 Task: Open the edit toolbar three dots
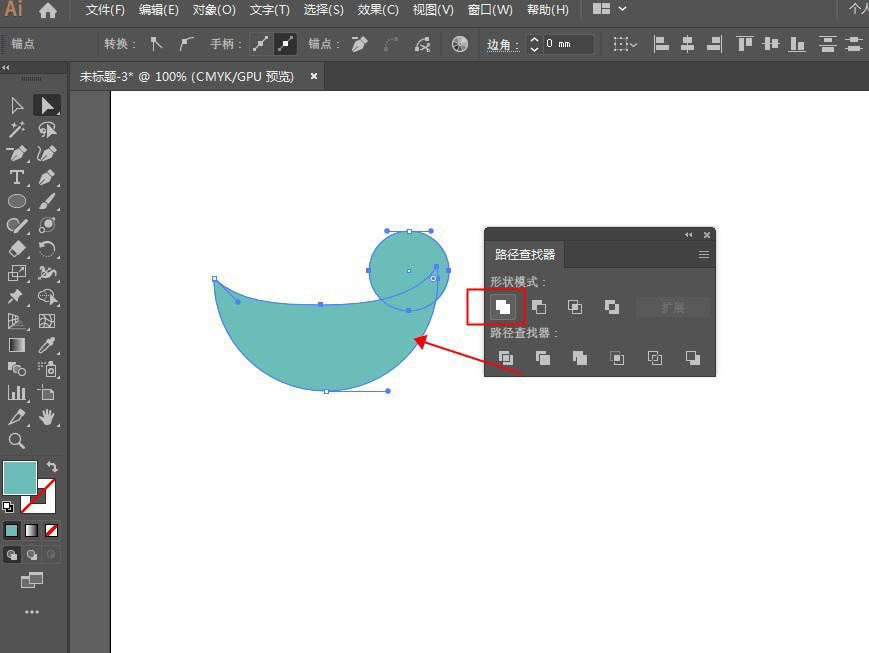point(32,612)
